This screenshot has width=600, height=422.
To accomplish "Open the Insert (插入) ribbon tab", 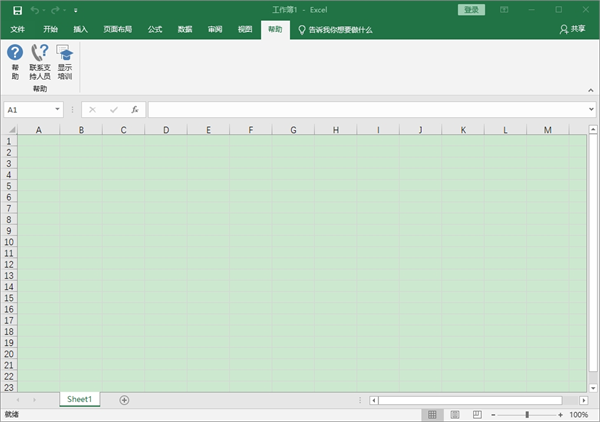I will (80, 30).
